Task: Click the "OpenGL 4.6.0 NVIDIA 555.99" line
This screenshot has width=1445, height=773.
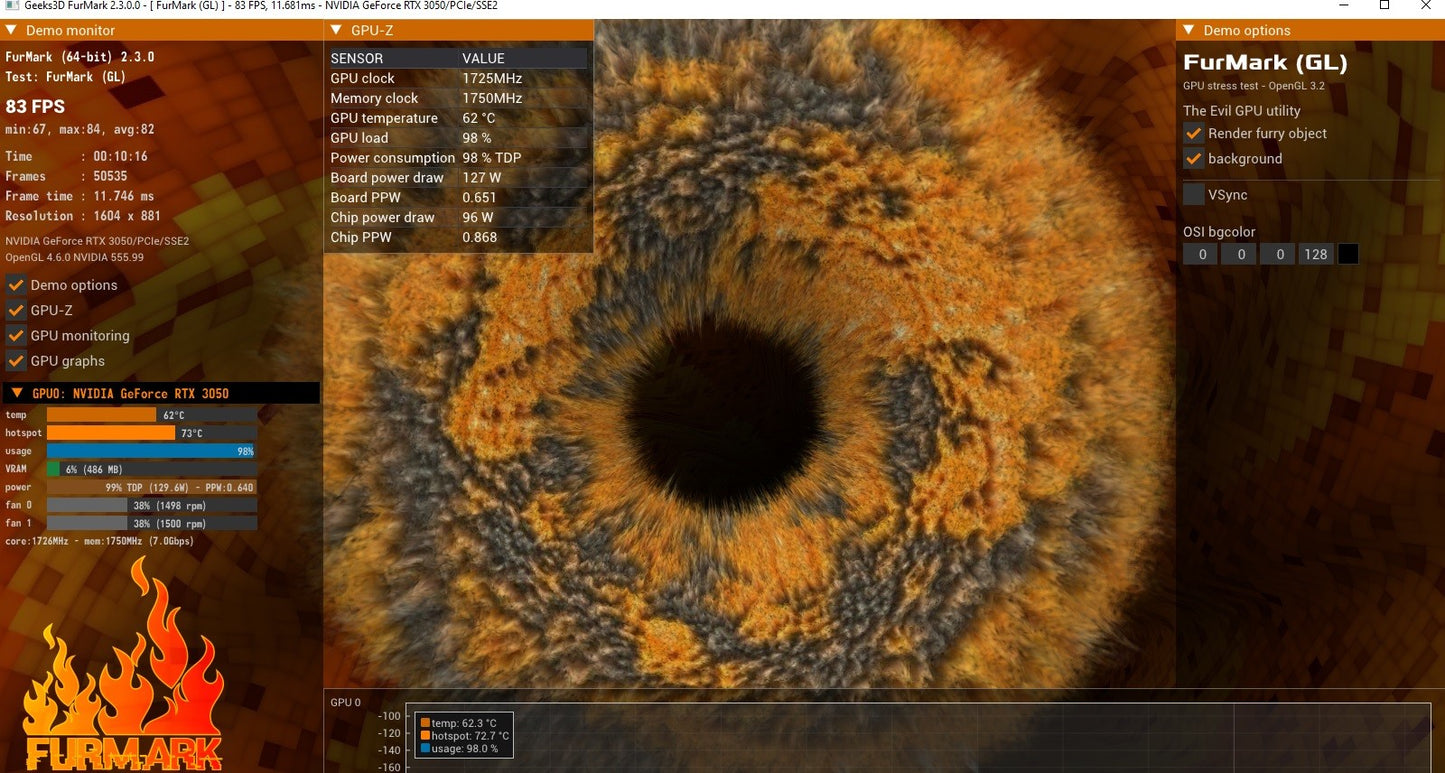Action: pyautogui.click(x=75, y=257)
